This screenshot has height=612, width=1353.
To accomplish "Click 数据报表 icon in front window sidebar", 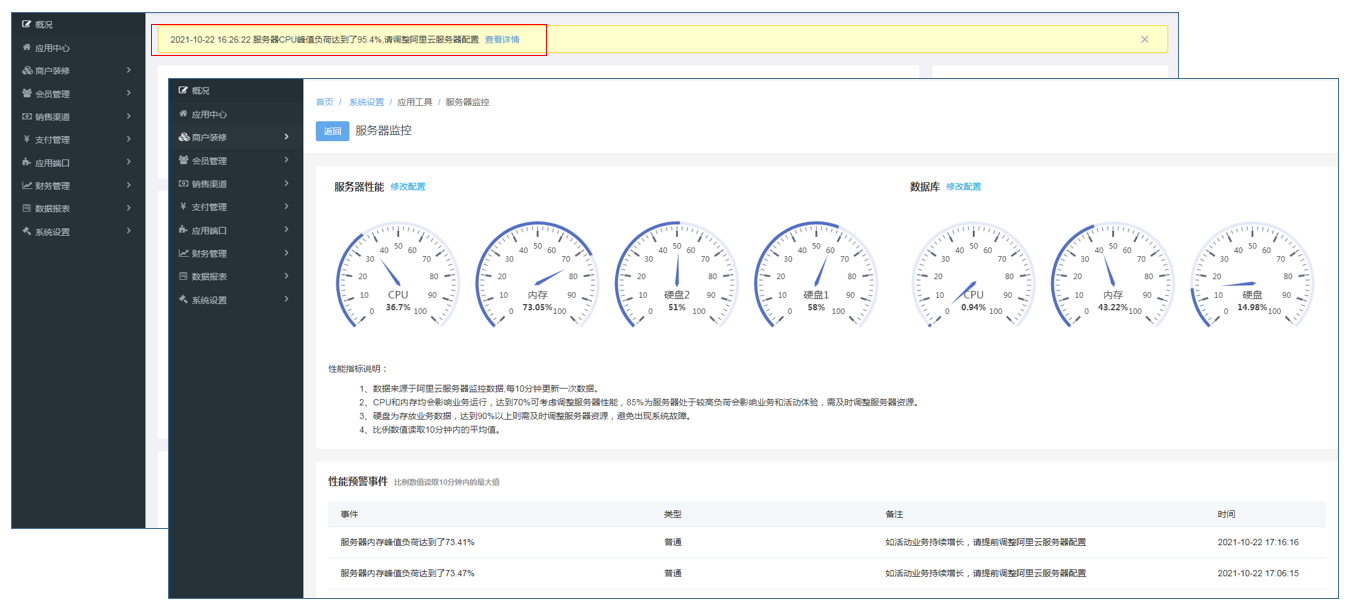I will [x=183, y=276].
